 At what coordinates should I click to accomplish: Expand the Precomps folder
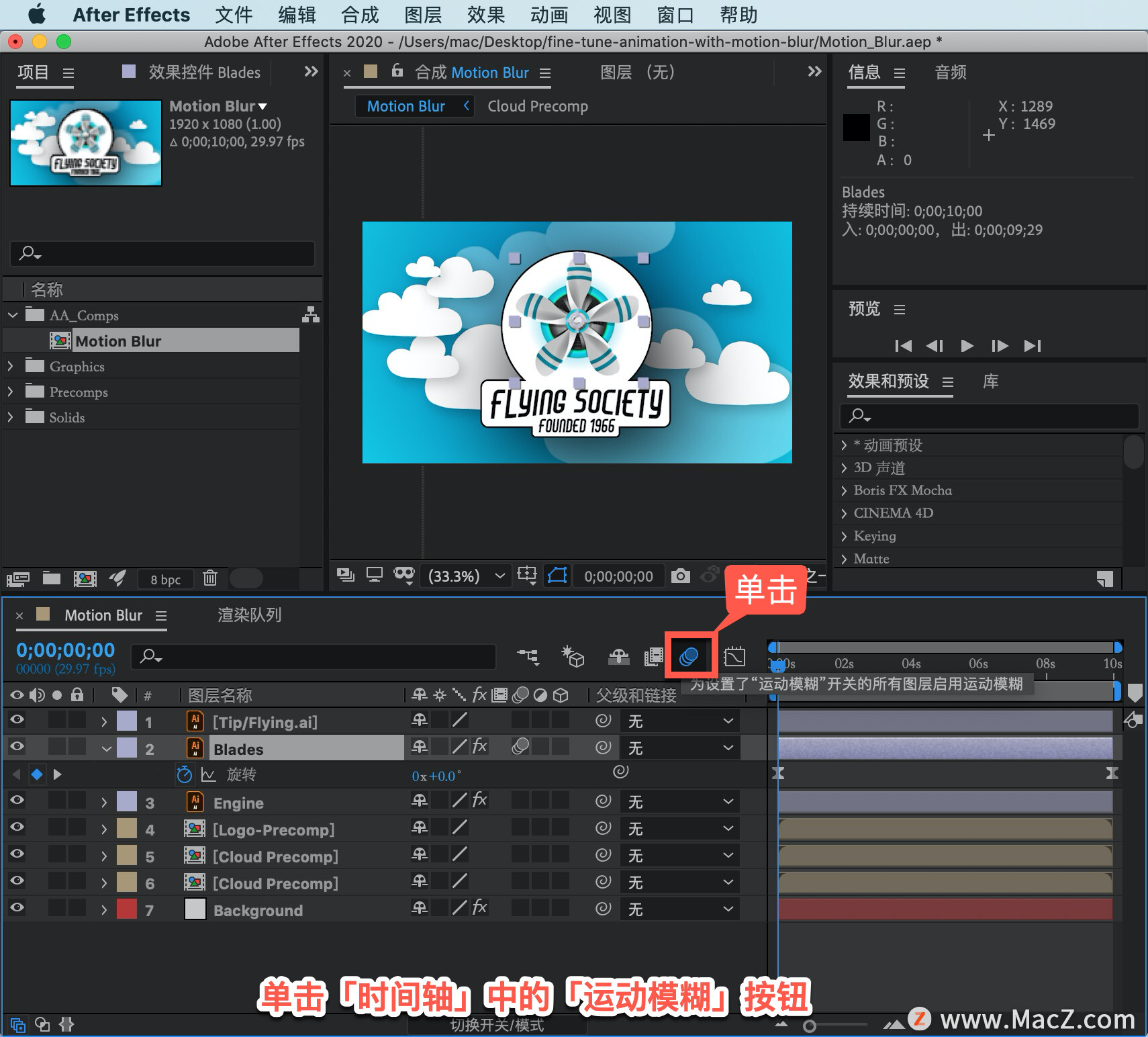[11, 392]
